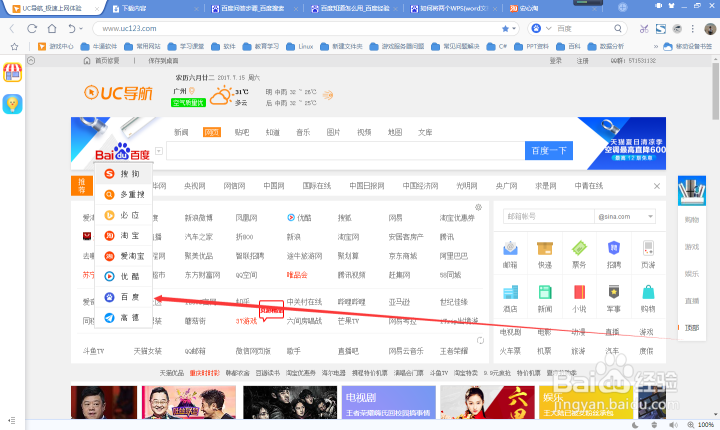Screen dimensions: 720x430
Task: Select 百度 in the search engine list
Action: coord(123,297)
